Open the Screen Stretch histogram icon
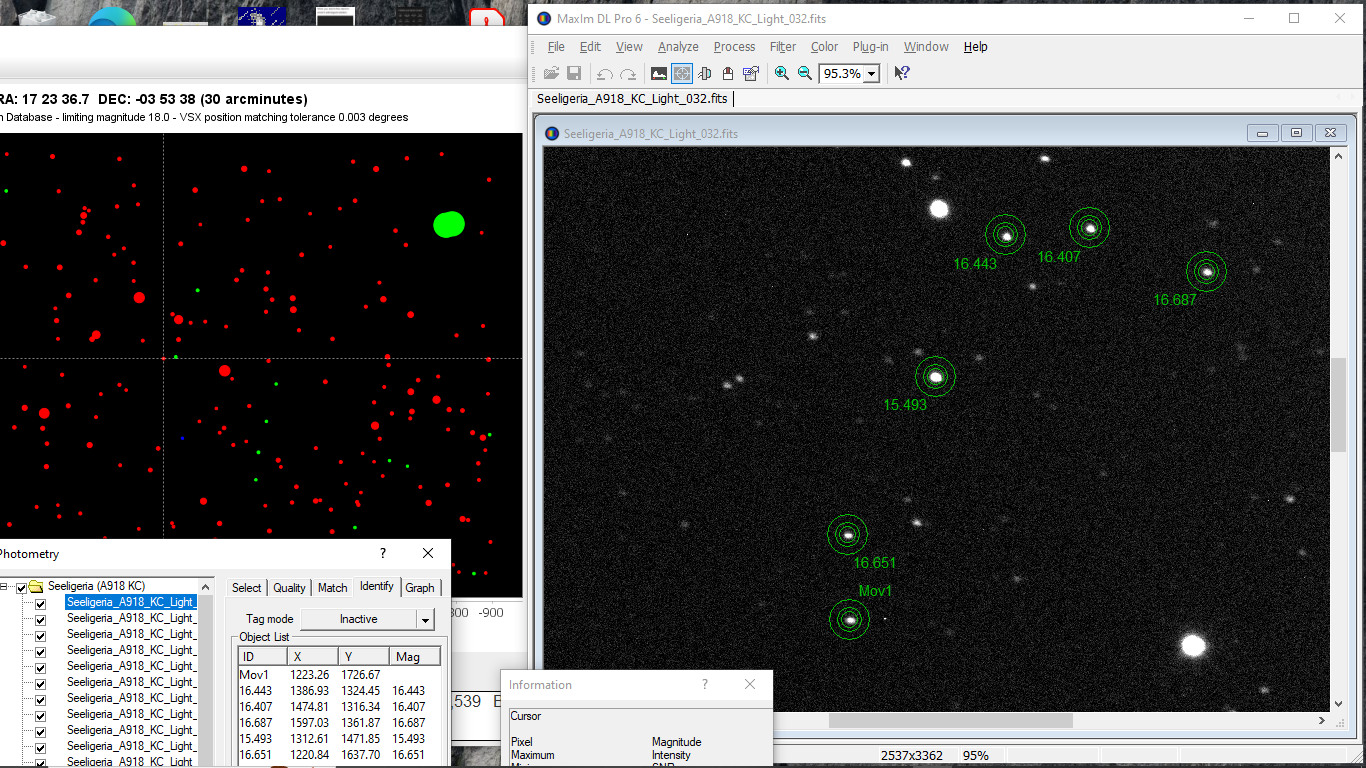This screenshot has width=1366, height=768. 659,73
